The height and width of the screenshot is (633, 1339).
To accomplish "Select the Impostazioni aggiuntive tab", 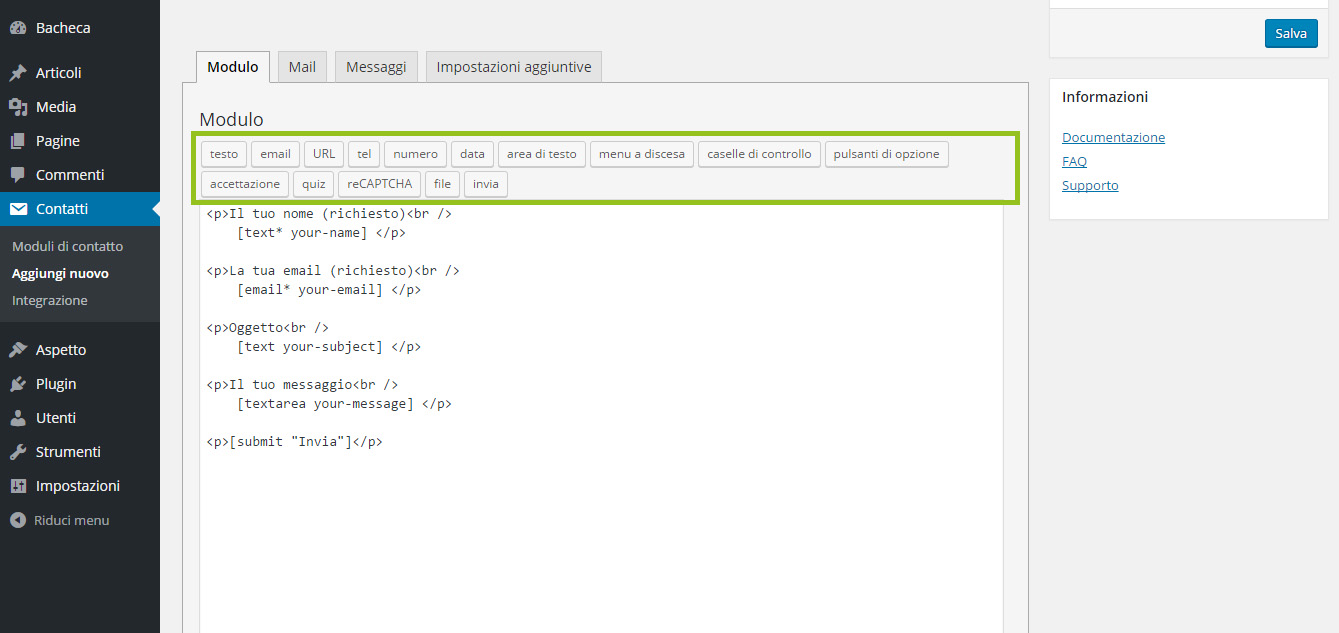I will click(514, 67).
